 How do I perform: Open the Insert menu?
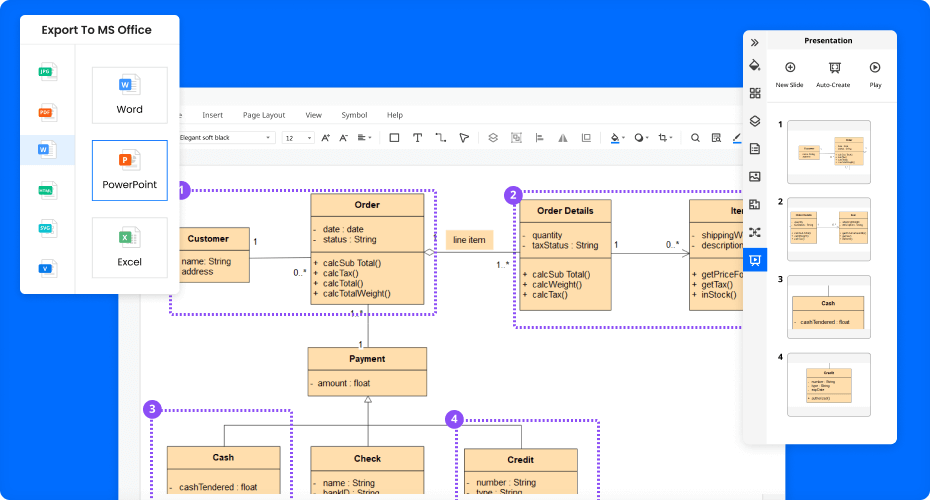pos(212,115)
